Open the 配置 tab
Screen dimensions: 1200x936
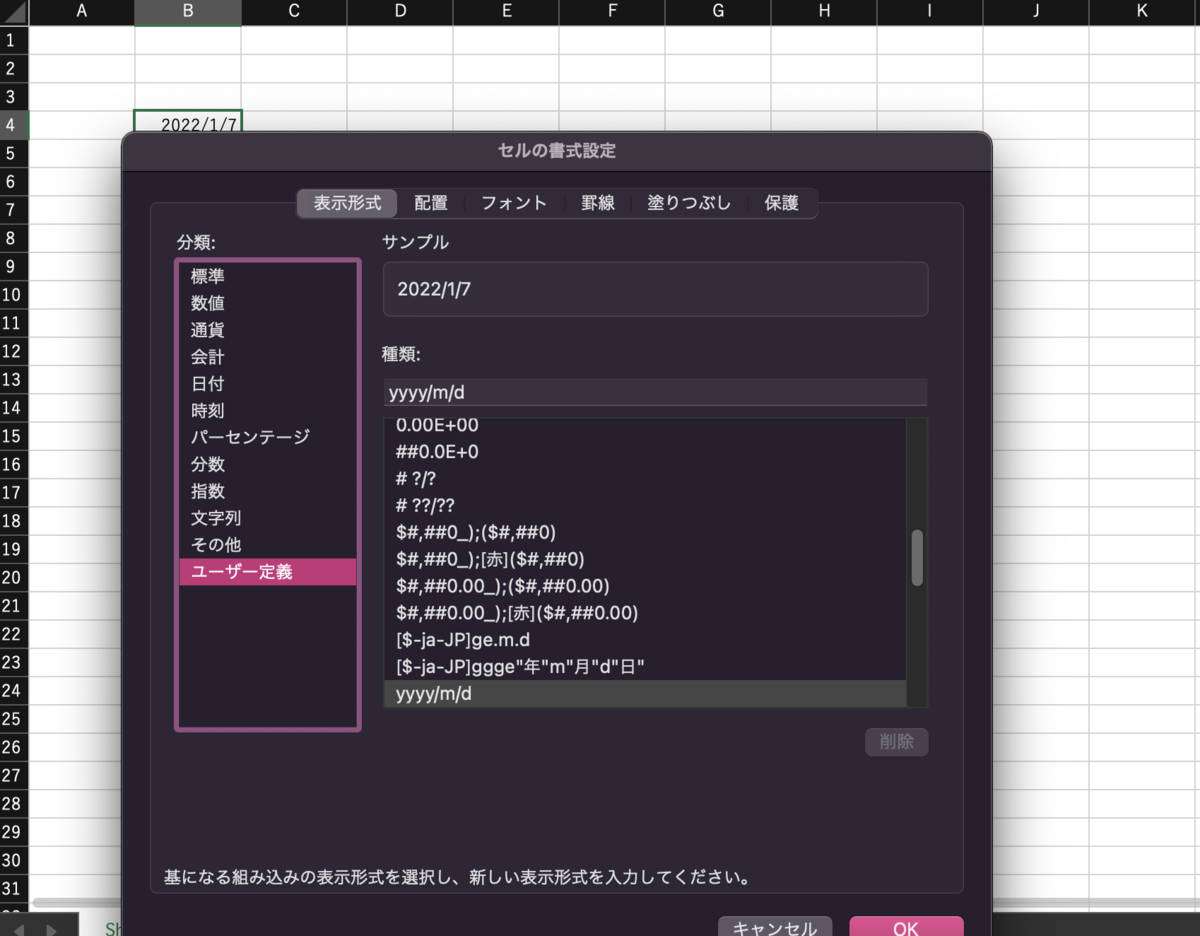(x=431, y=203)
